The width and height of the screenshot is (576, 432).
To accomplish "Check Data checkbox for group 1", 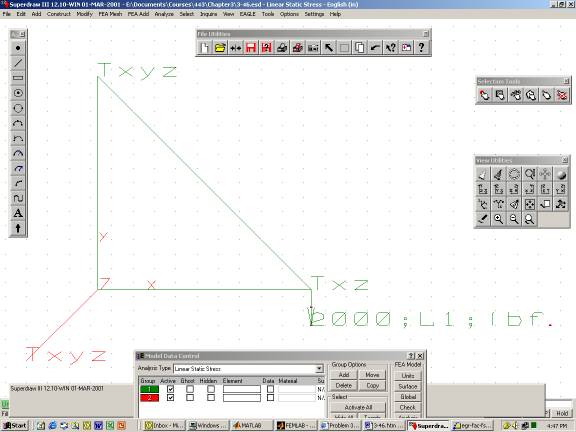I will click(x=270, y=389).
